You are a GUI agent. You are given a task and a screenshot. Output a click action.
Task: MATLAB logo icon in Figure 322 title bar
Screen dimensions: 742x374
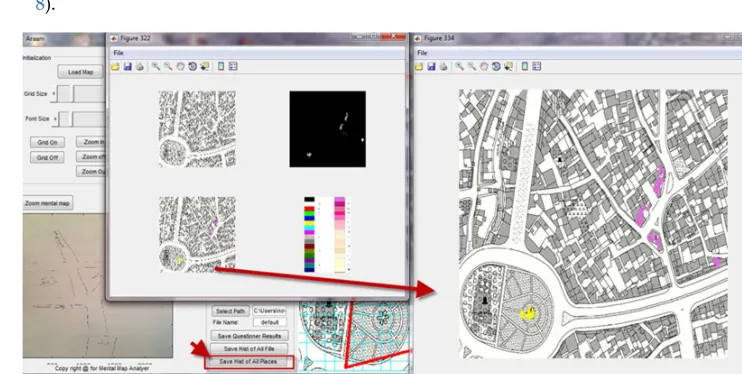tap(114, 38)
